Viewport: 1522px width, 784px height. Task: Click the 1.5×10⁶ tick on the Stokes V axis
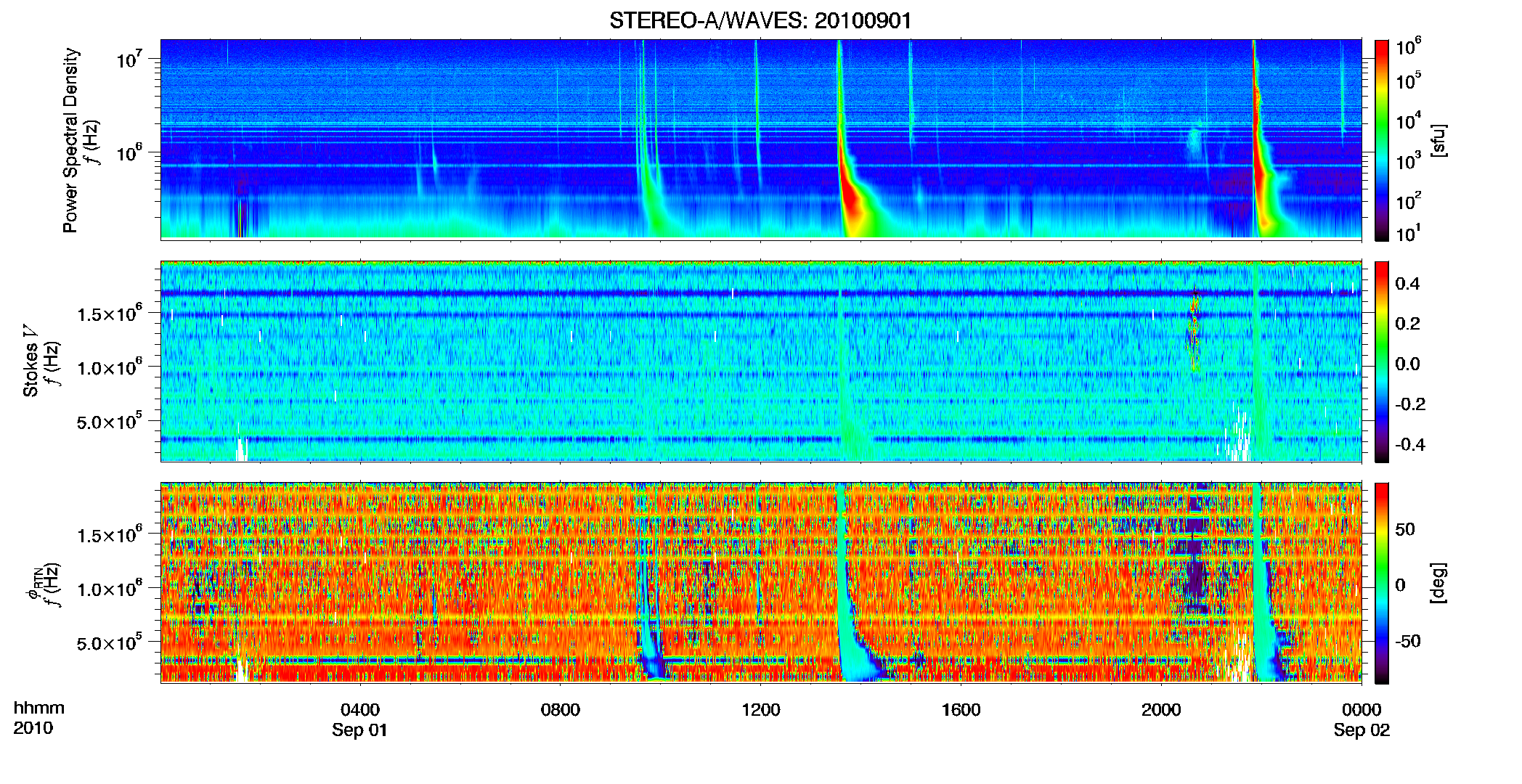click(x=109, y=314)
